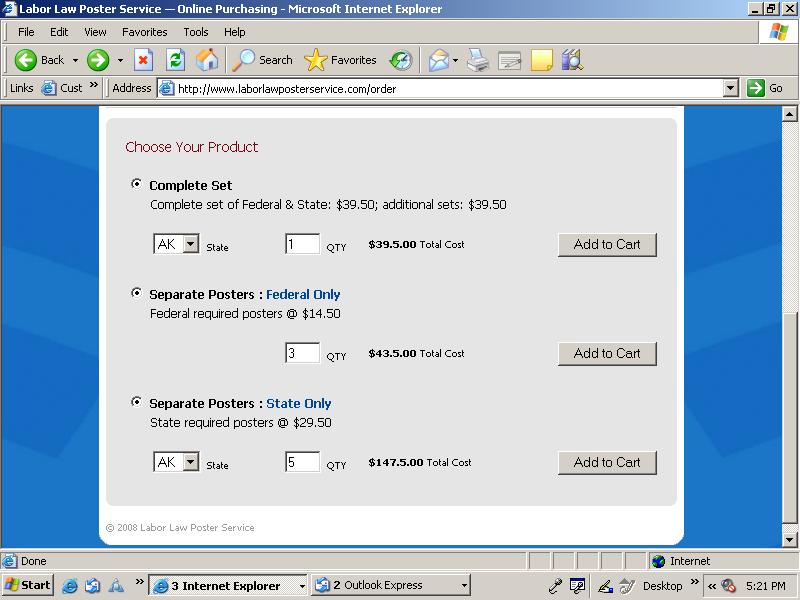Select the Complete Set radio button
Viewport: 800px width, 600px height.
pos(137,185)
